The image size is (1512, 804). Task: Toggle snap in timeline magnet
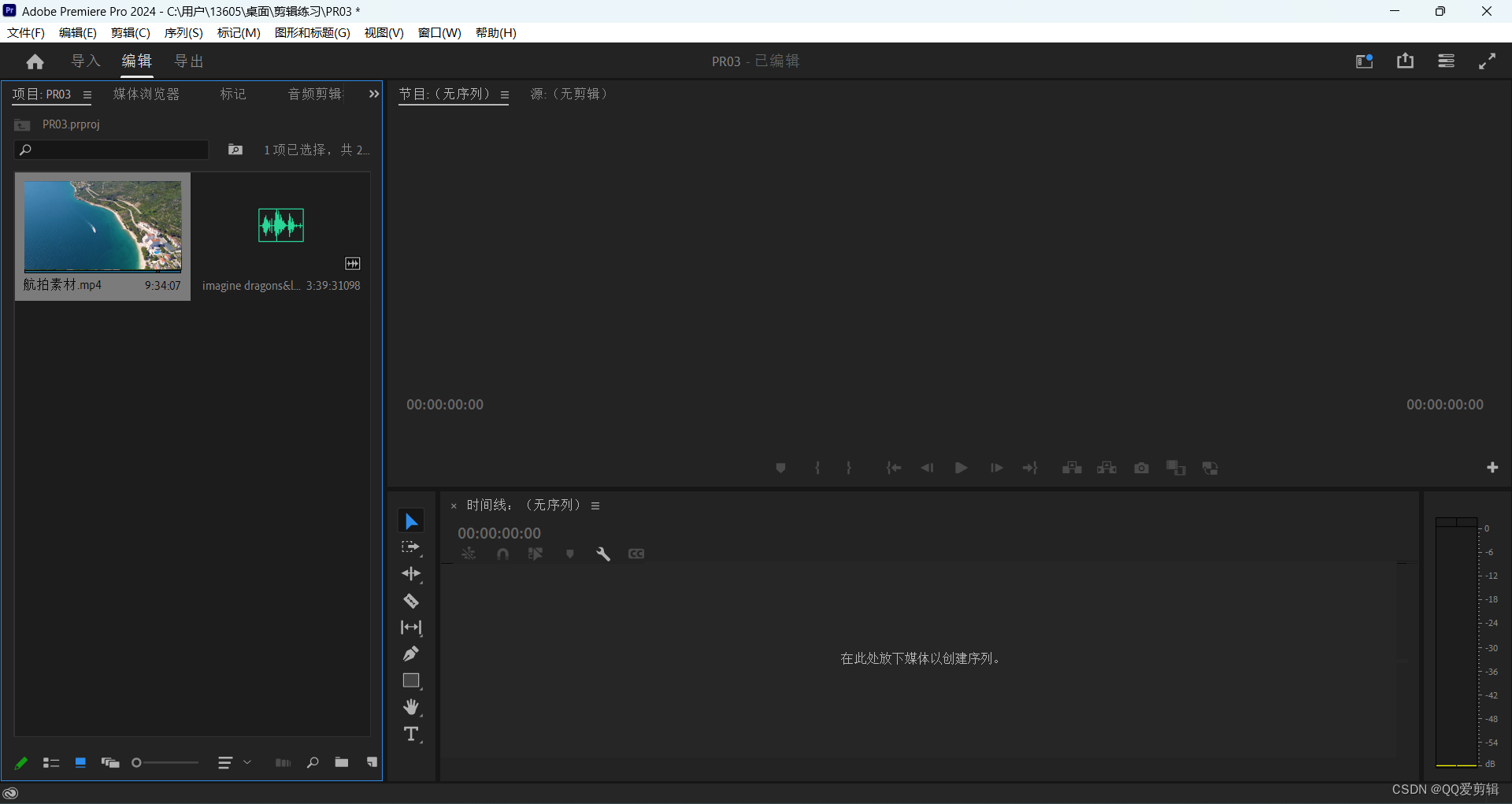[502, 554]
